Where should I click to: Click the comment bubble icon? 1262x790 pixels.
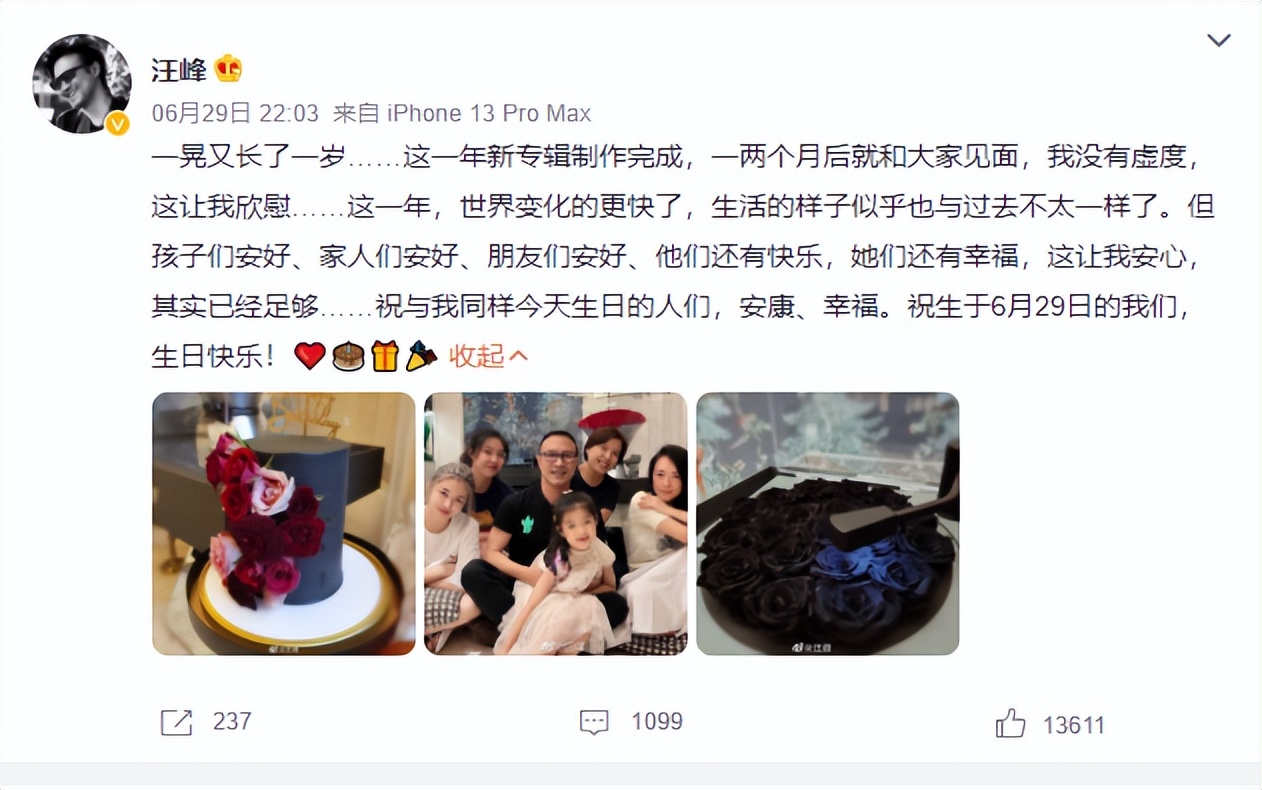click(x=594, y=722)
